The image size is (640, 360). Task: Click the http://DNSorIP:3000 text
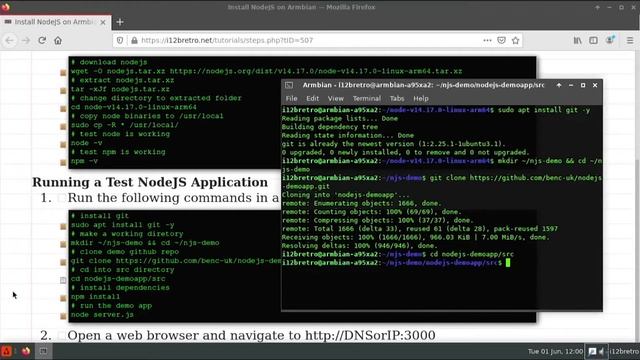pos(370,336)
